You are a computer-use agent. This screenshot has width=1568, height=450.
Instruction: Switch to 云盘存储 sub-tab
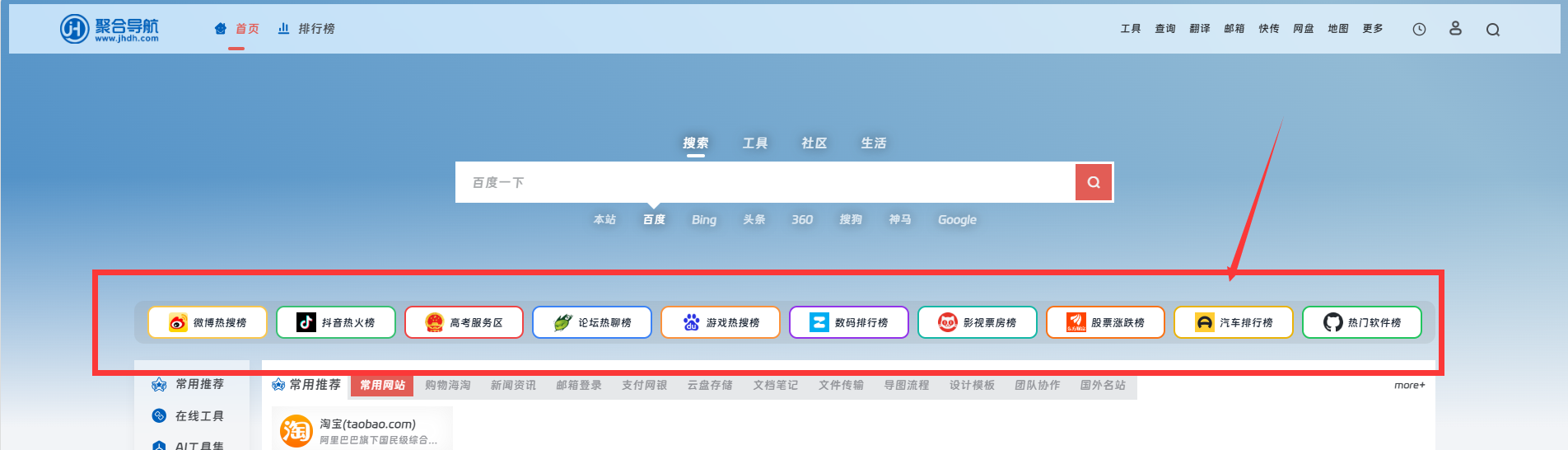(710, 385)
